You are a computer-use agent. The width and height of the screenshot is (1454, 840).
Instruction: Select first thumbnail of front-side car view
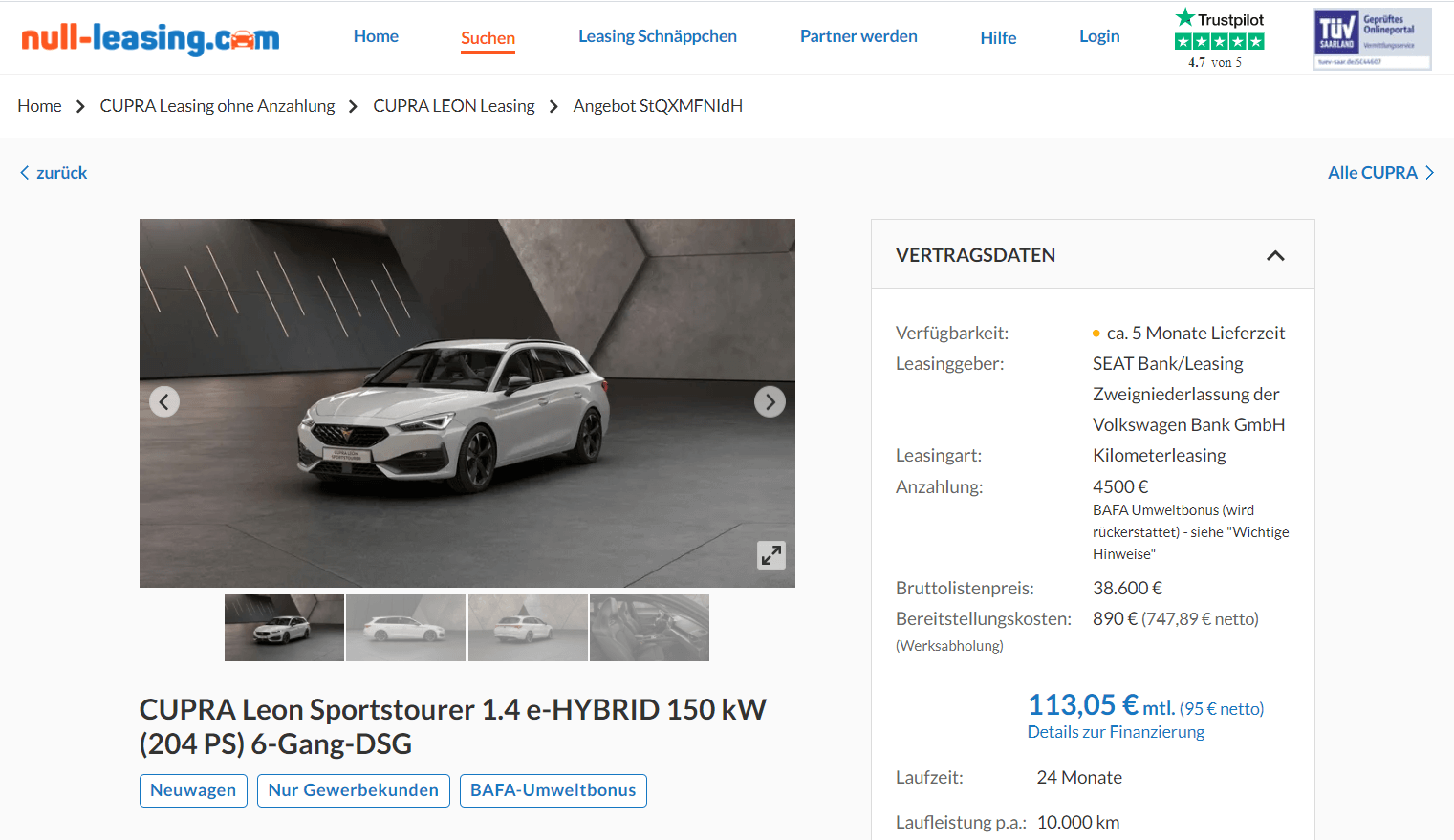point(284,628)
